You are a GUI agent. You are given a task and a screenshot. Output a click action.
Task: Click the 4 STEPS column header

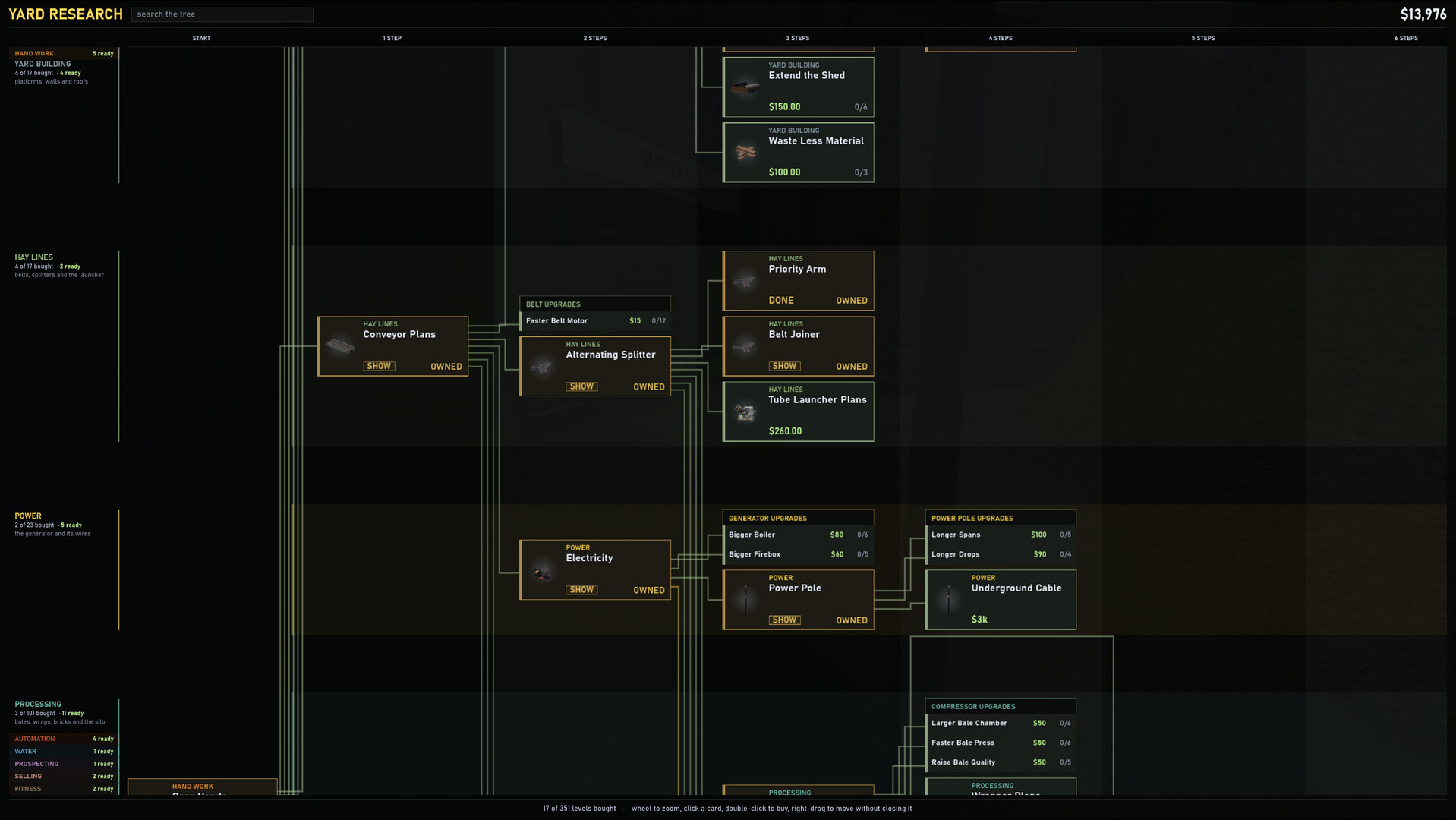tap(1000, 38)
